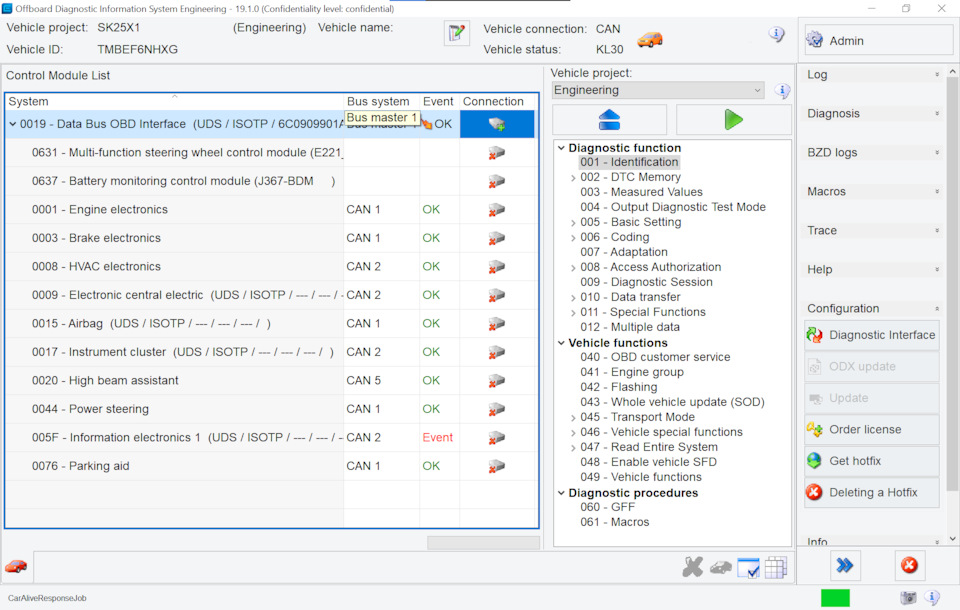
Task: Click the camera screenshot icon in status bar
Action: click(x=909, y=598)
